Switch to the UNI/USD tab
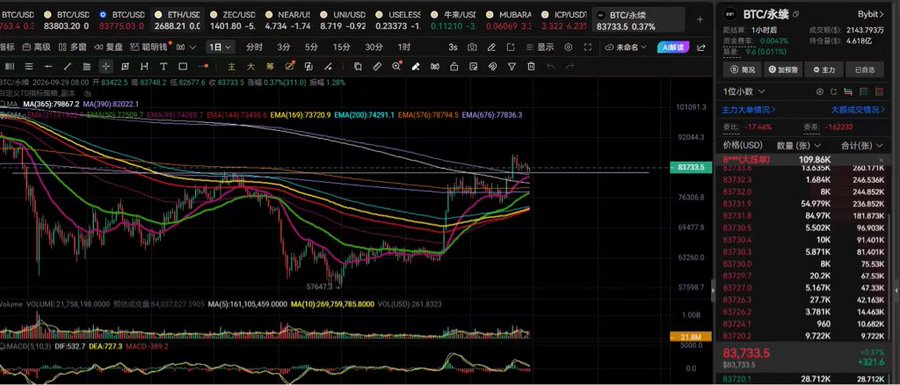 [x=343, y=20]
